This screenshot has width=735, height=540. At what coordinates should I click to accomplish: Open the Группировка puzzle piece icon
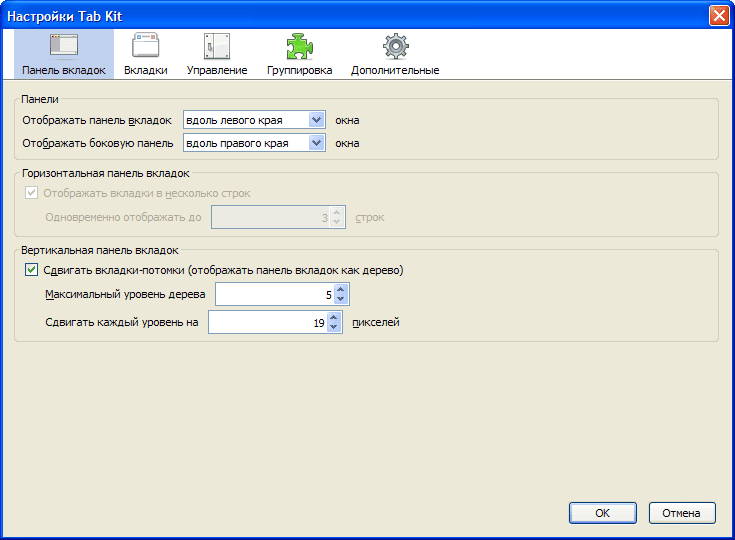(300, 46)
